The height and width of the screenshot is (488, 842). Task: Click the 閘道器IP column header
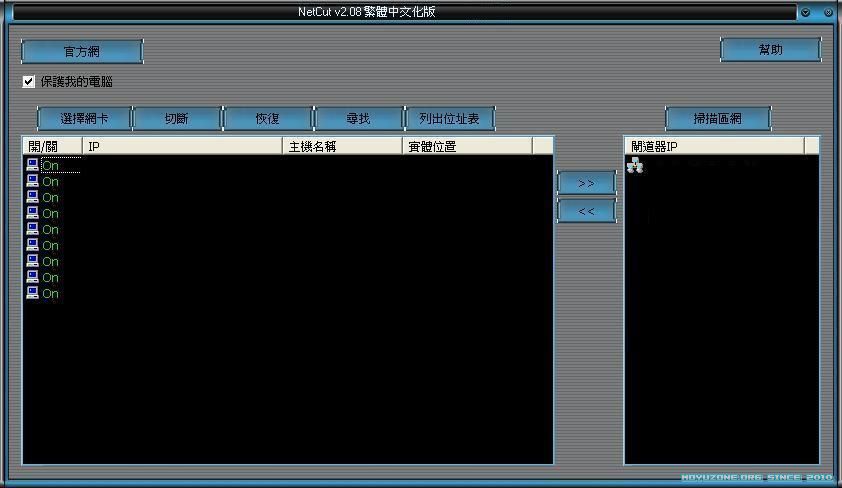pos(715,146)
